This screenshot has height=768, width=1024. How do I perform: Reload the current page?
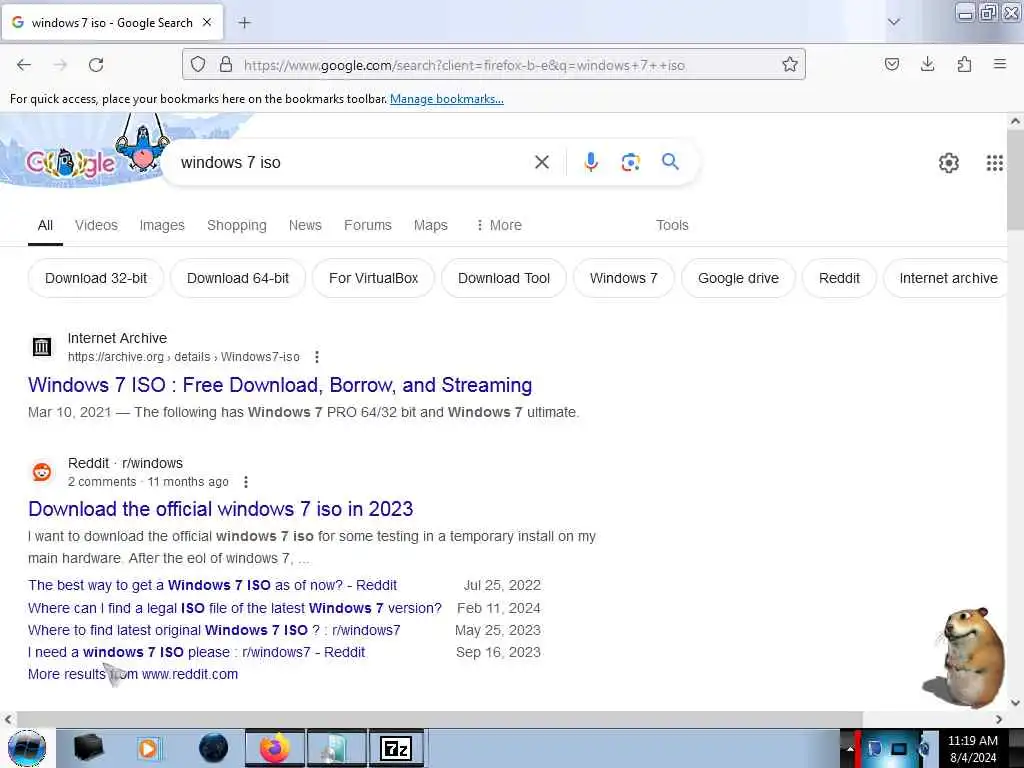coord(96,65)
